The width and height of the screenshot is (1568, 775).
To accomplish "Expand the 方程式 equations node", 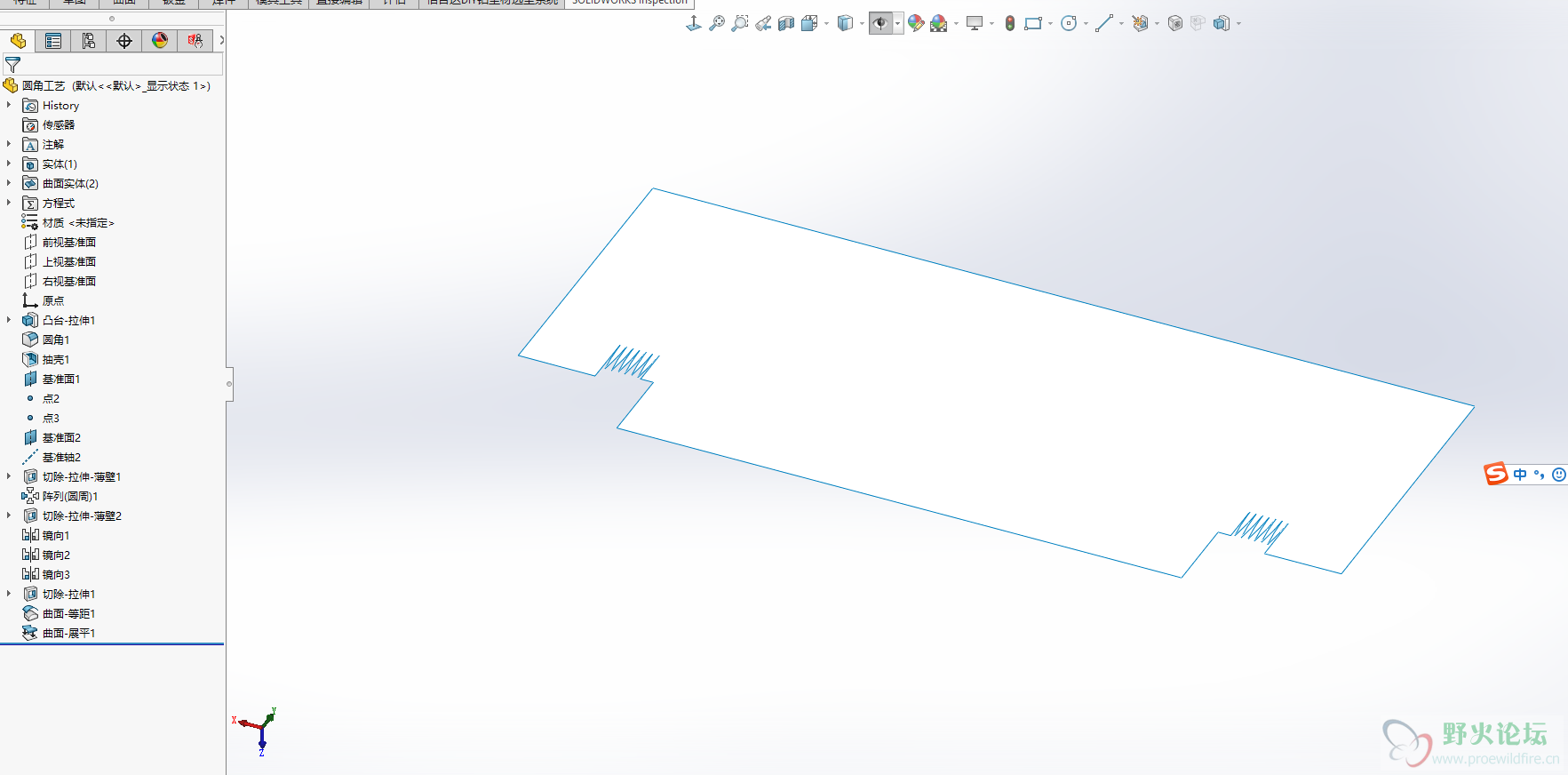I will (9, 203).
